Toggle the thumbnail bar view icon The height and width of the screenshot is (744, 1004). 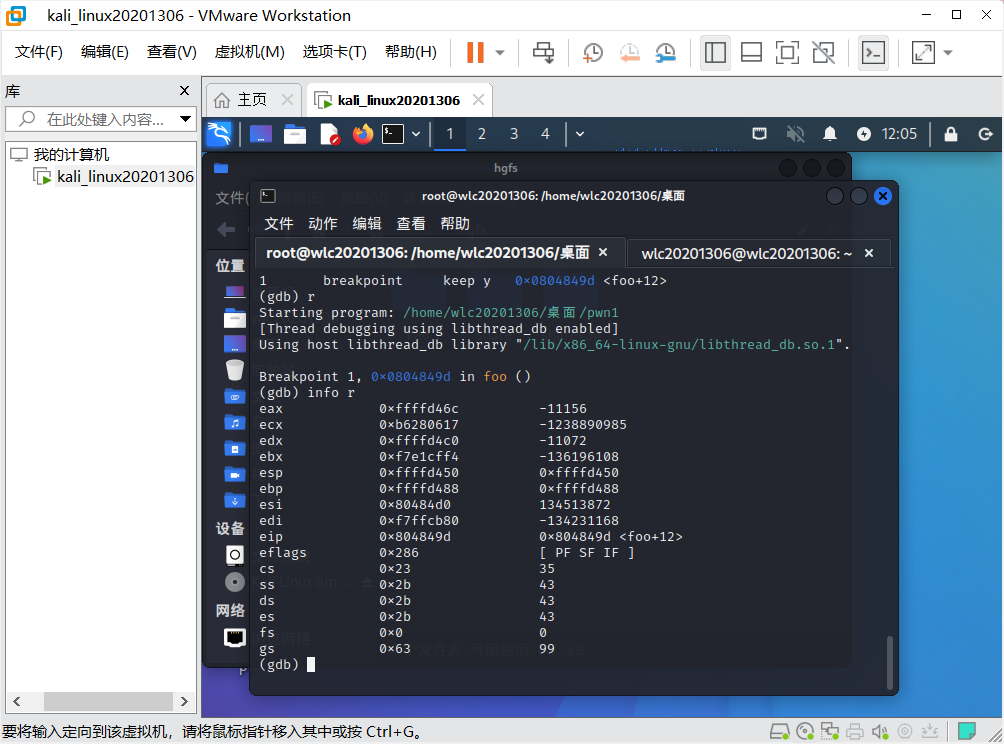tap(751, 53)
